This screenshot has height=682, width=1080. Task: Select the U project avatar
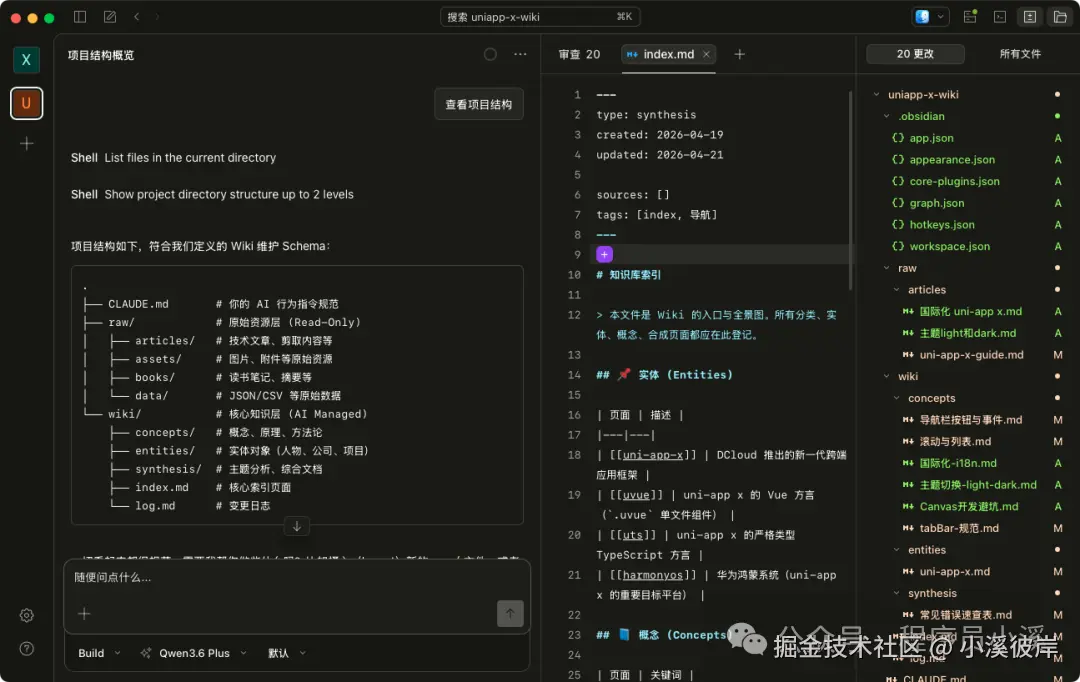[26, 103]
